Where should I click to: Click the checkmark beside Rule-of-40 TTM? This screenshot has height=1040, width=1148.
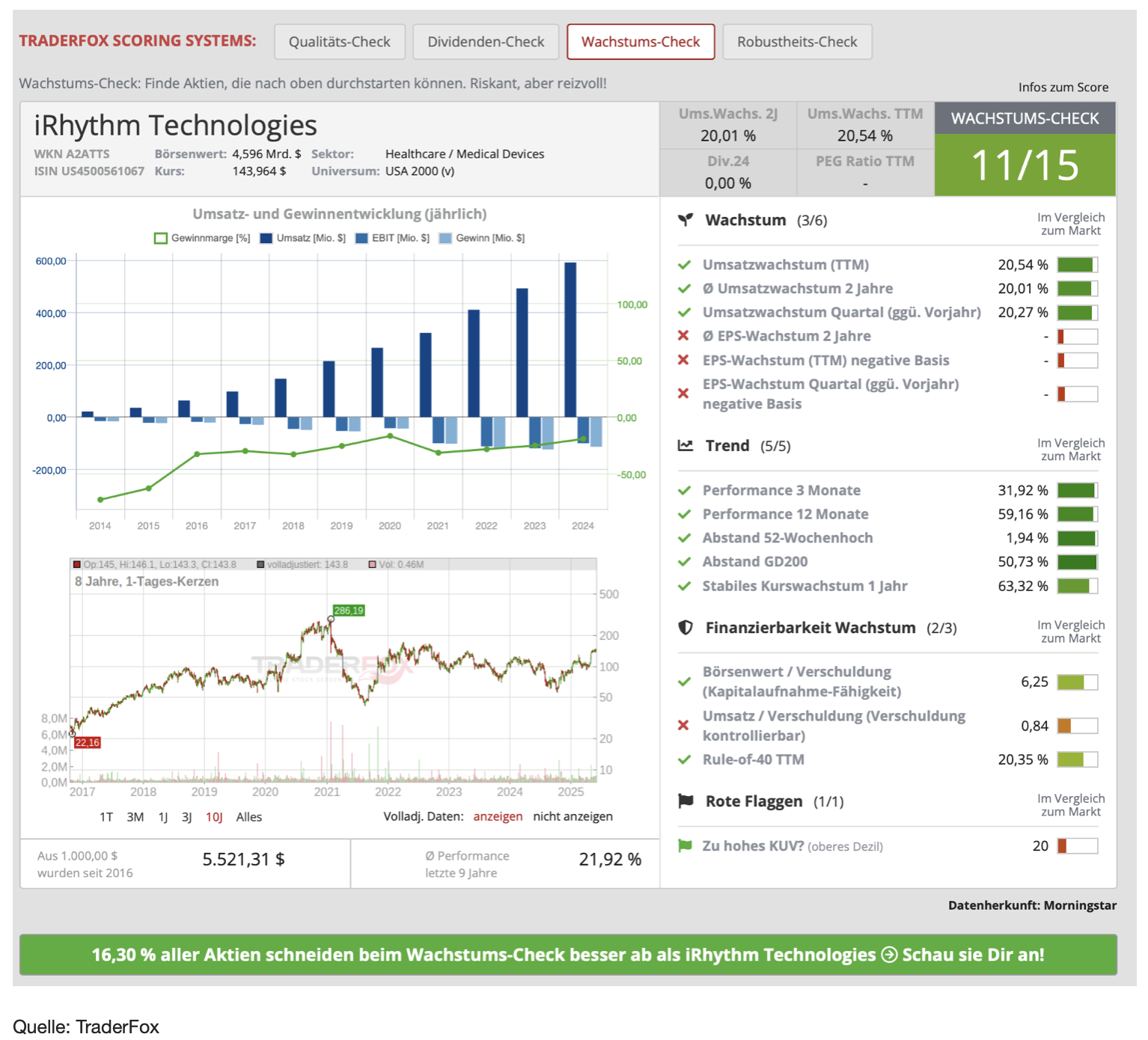pos(684,759)
